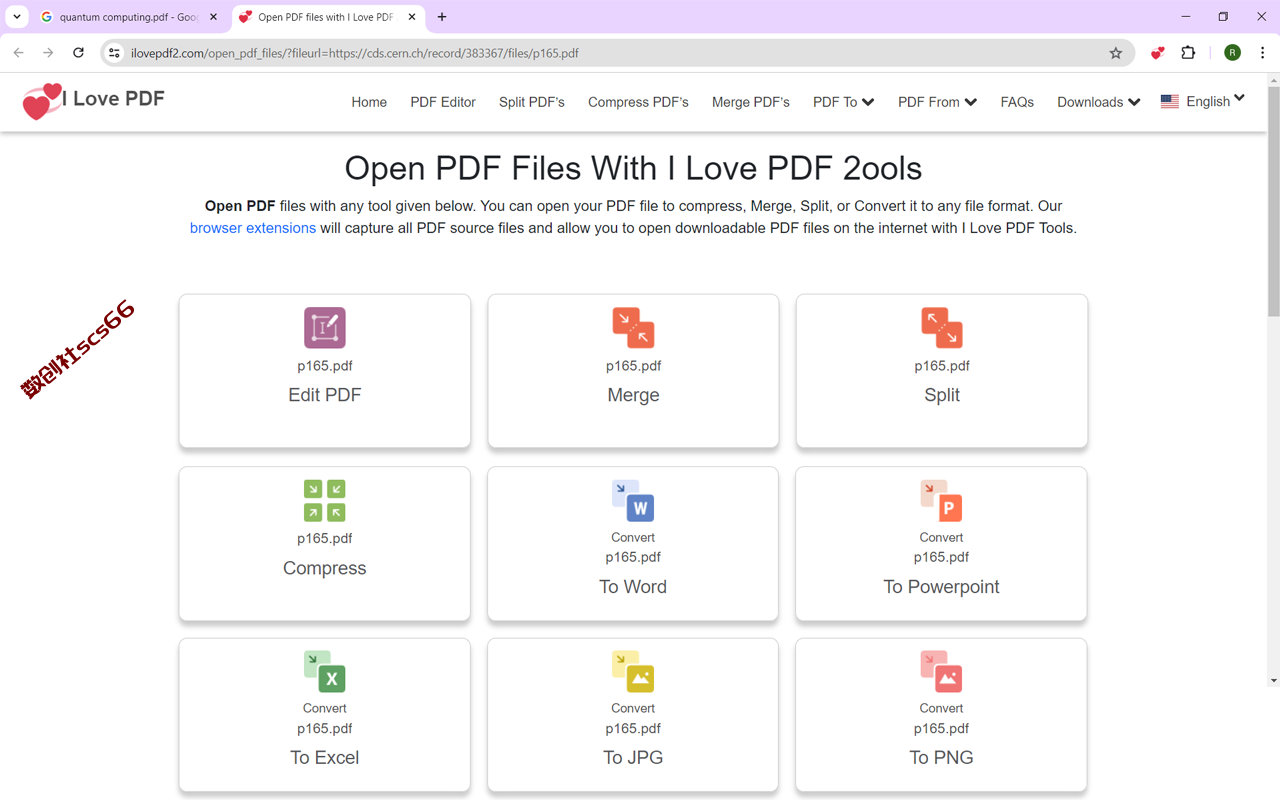This screenshot has width=1280, height=800.
Task: Go to Home in the navigation
Action: pyautogui.click(x=369, y=102)
